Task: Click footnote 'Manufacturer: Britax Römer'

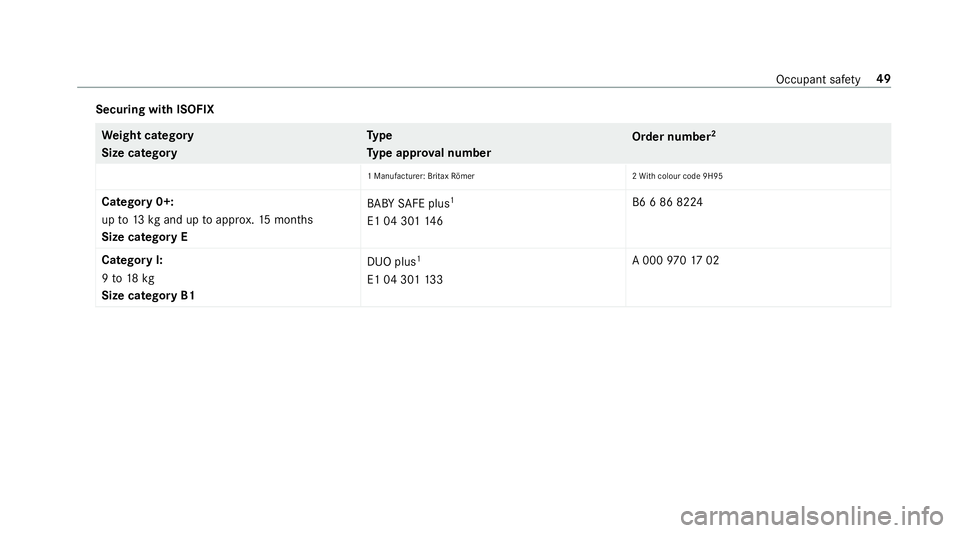Action: (x=421, y=176)
